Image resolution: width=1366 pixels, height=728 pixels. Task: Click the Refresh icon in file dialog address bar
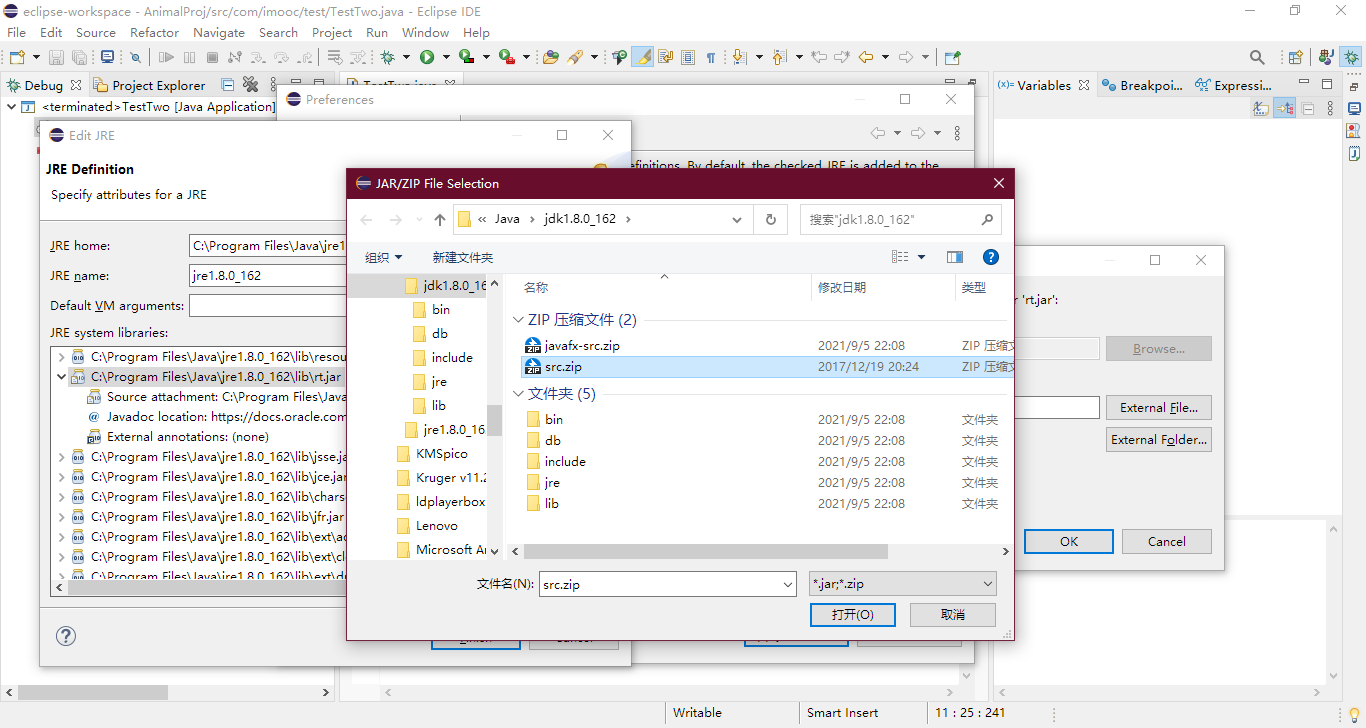pos(771,220)
